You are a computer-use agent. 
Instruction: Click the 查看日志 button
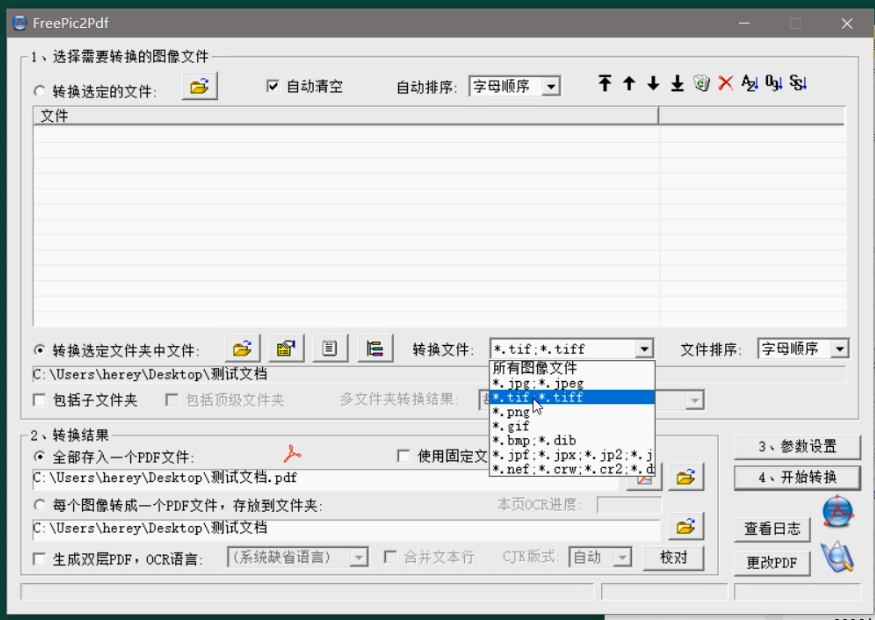click(772, 529)
